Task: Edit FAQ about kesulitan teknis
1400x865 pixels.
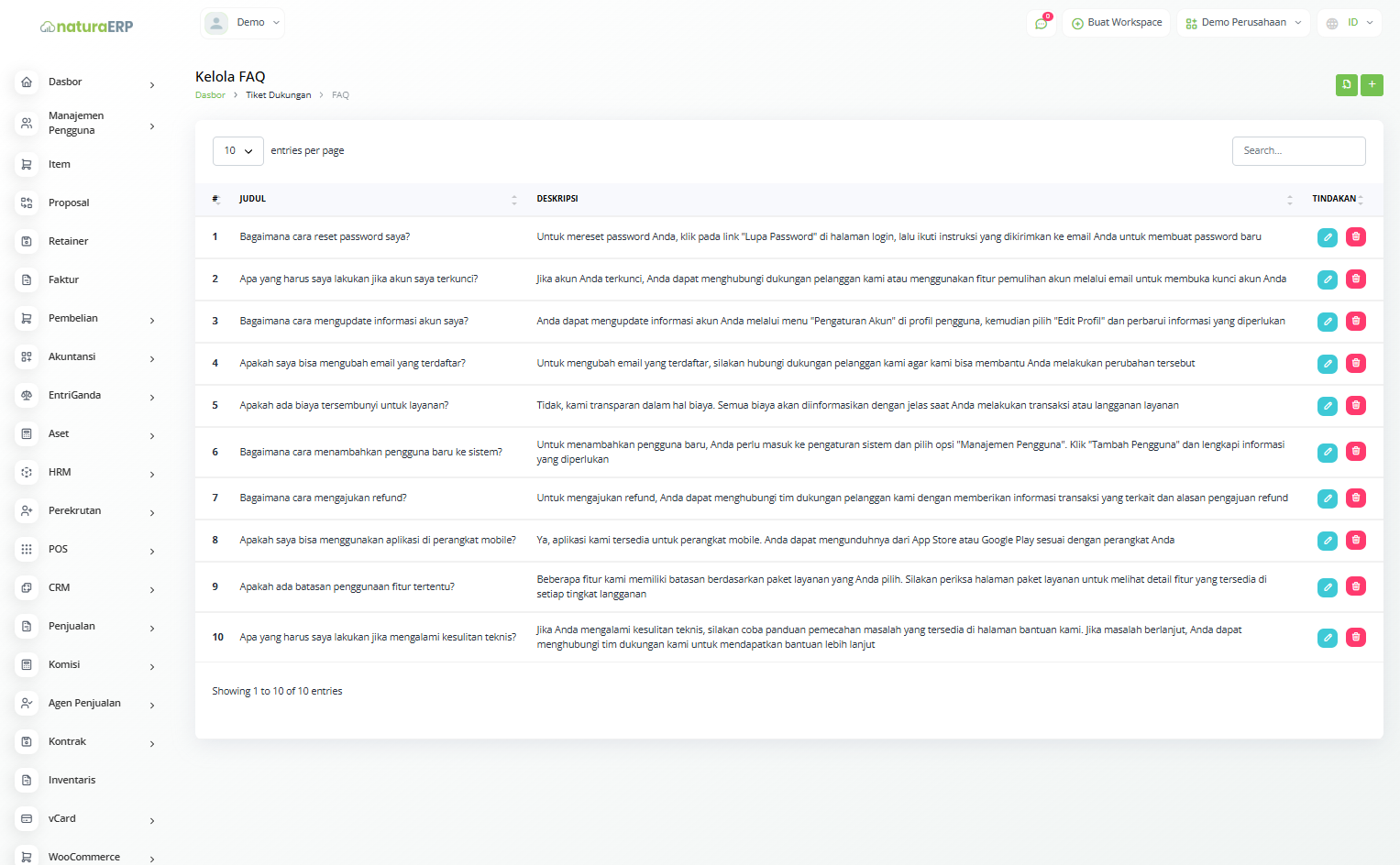Action: (x=1328, y=638)
